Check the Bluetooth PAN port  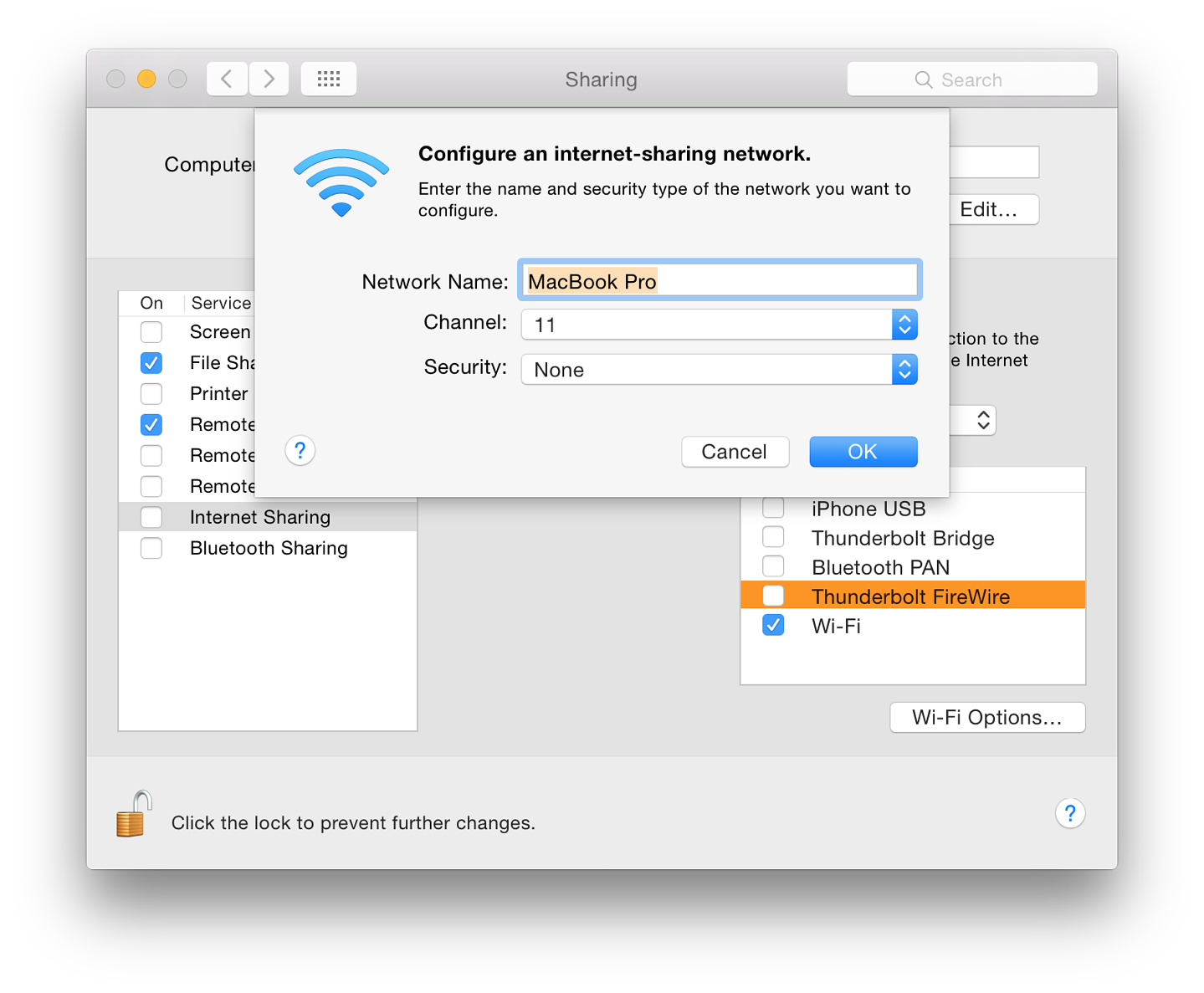774,566
